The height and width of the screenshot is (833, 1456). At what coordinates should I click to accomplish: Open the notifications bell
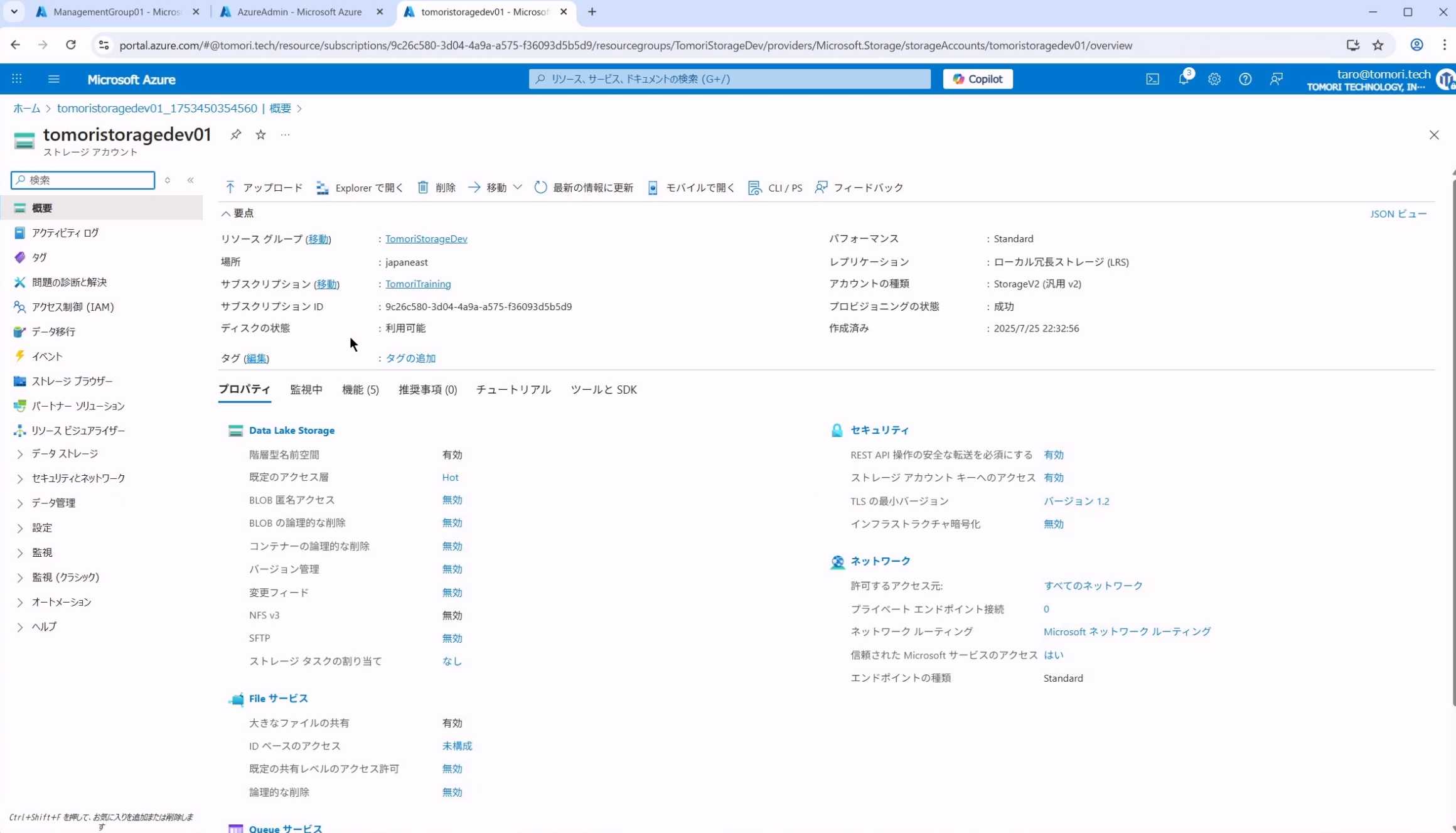[x=1183, y=79]
